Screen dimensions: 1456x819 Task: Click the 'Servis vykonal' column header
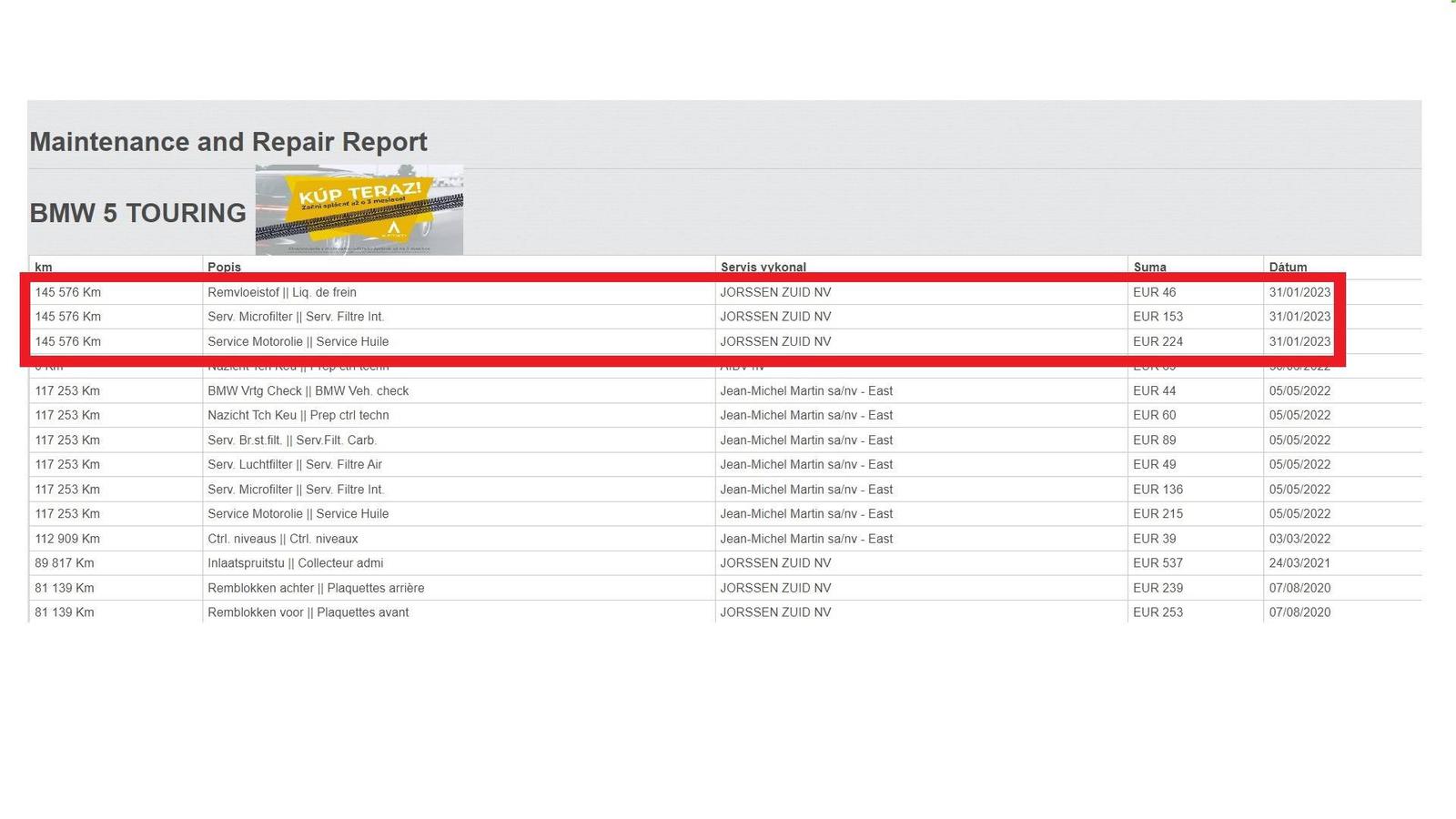tap(763, 267)
